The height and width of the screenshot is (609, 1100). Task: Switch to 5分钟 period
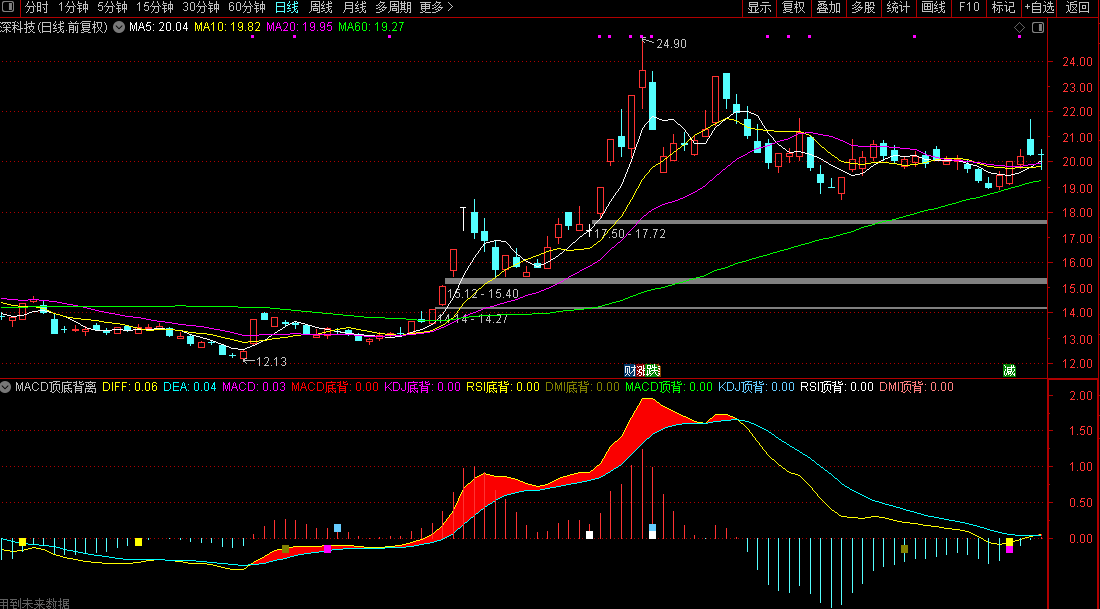point(112,8)
